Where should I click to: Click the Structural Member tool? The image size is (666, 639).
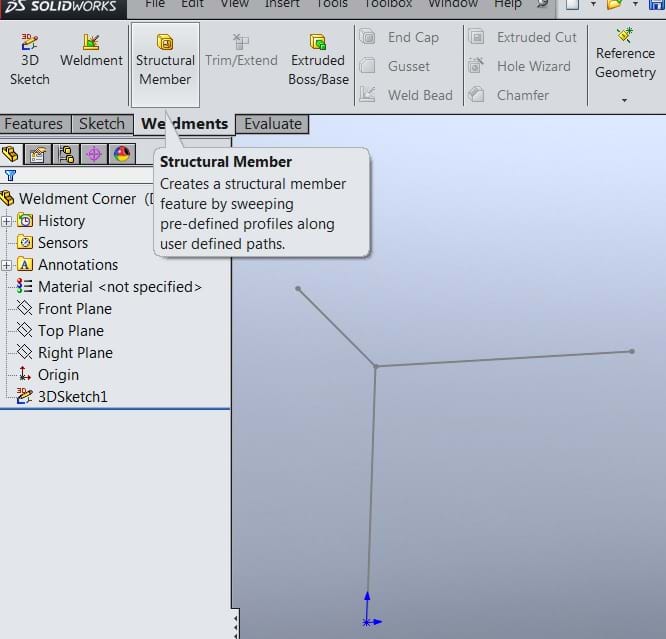point(165,59)
